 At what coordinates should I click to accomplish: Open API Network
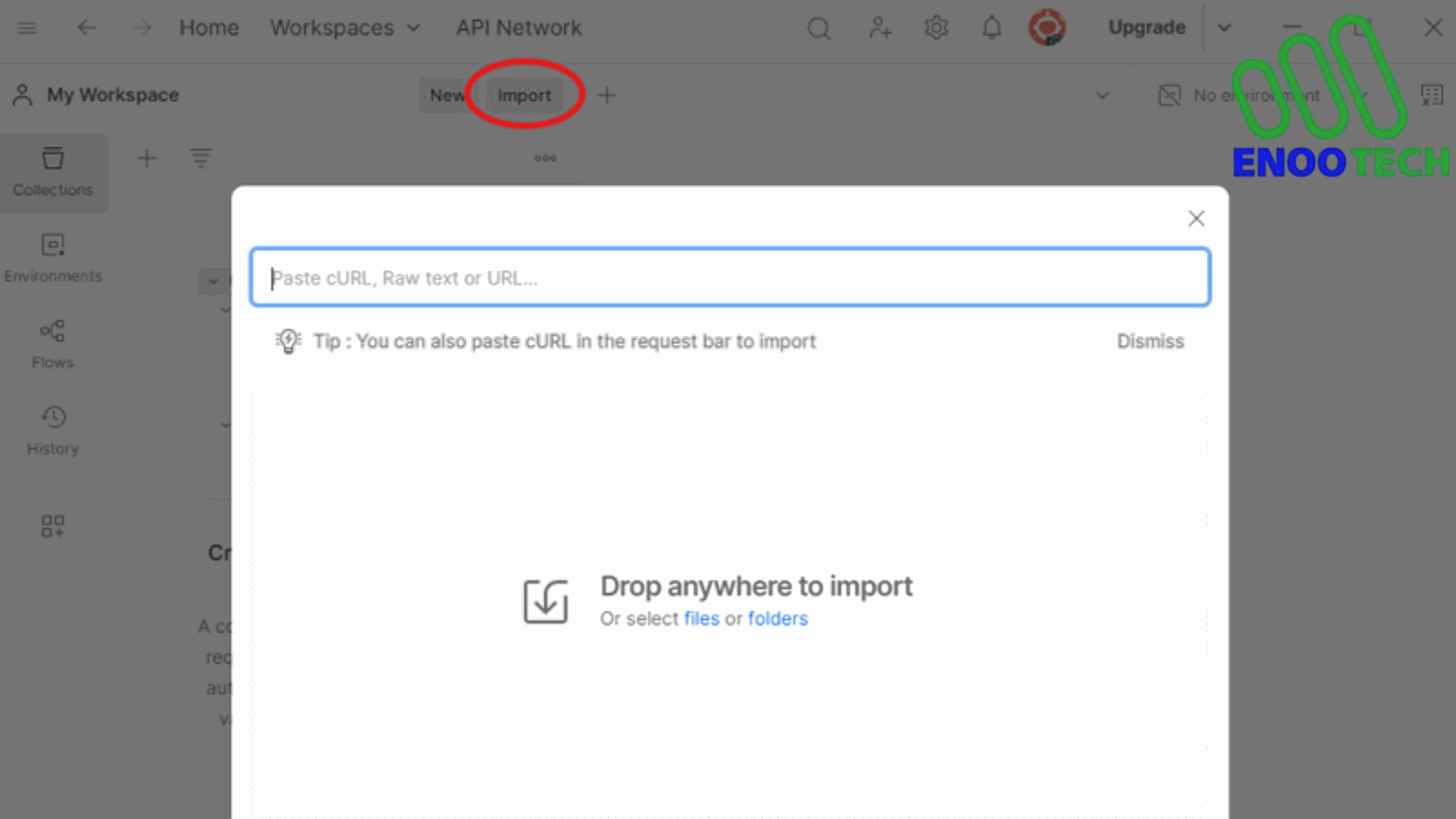coord(519,28)
